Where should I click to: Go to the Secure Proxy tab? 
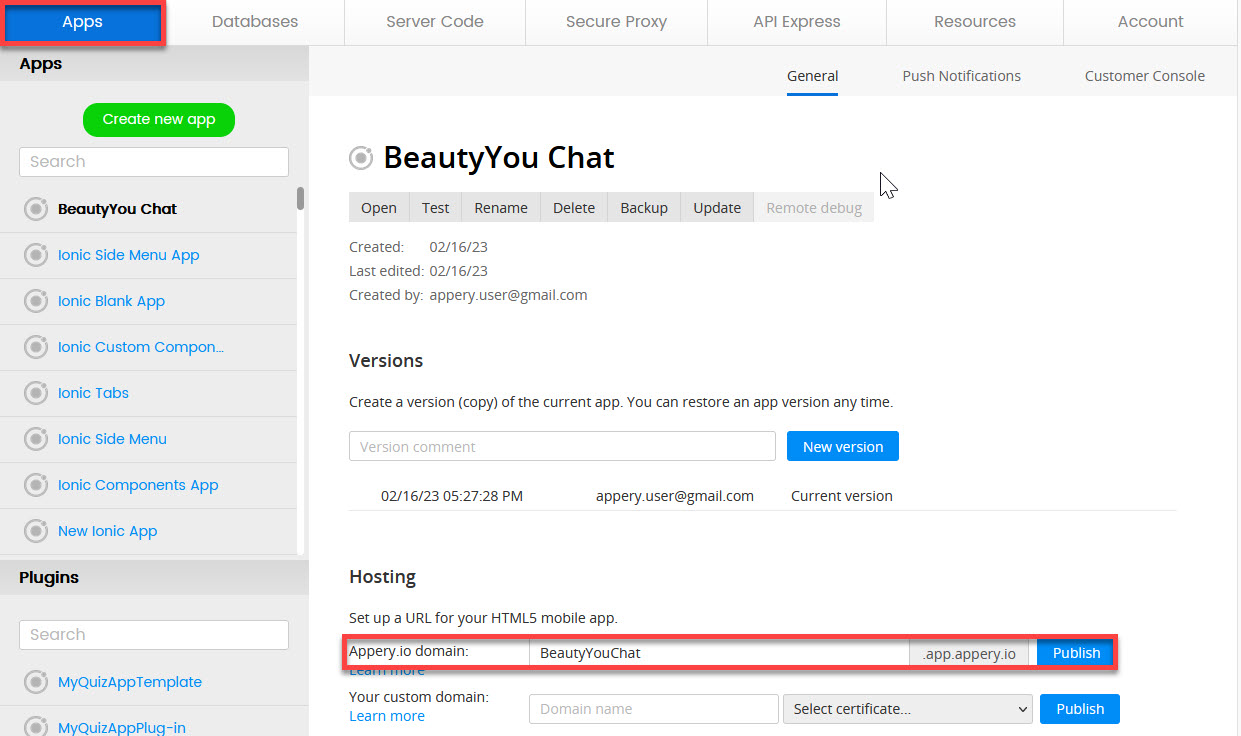coord(616,22)
